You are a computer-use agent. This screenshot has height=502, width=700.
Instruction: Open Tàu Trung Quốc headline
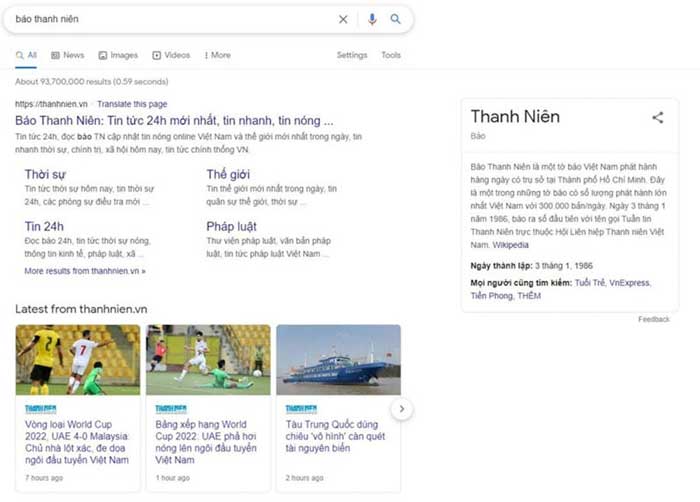click(x=335, y=436)
